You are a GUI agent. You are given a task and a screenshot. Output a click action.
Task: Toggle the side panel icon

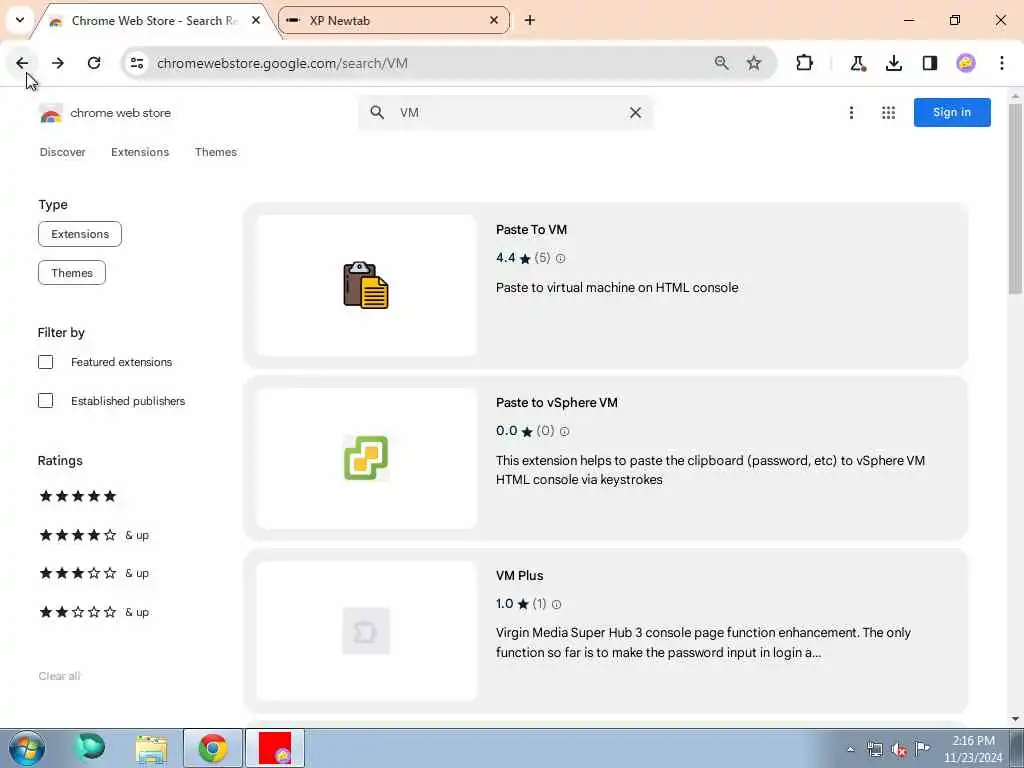(930, 63)
